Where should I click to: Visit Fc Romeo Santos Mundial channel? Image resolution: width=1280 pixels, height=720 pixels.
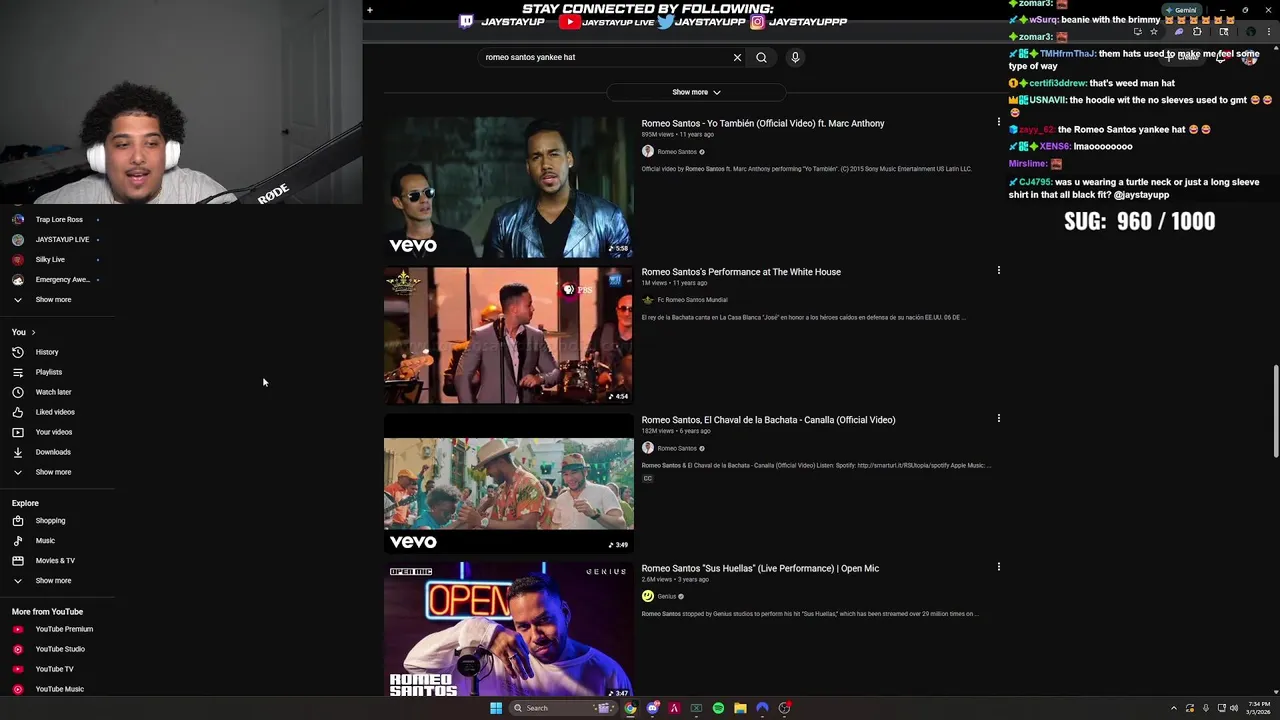pos(692,300)
